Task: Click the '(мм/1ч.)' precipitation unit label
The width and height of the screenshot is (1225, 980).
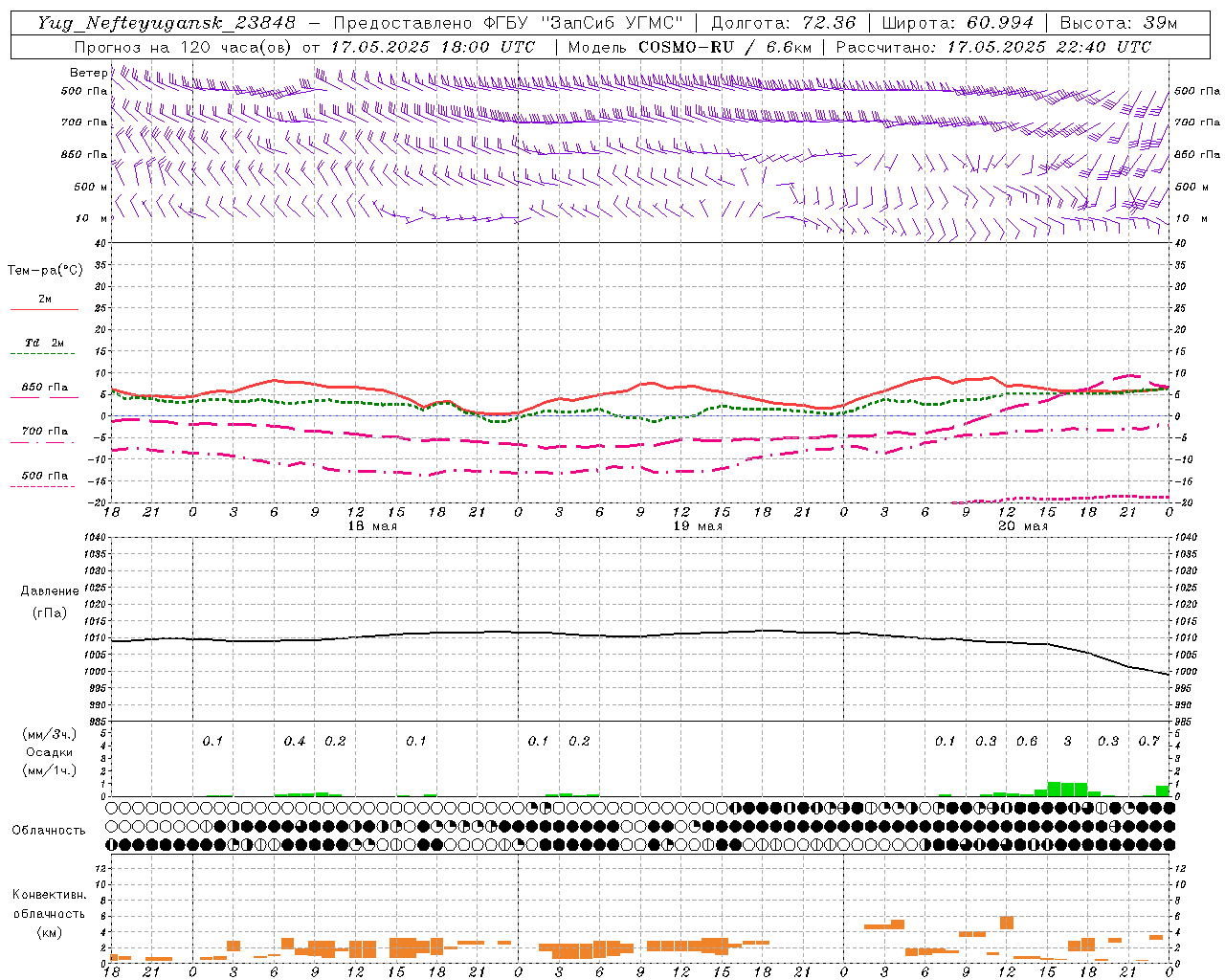Action: [49, 770]
